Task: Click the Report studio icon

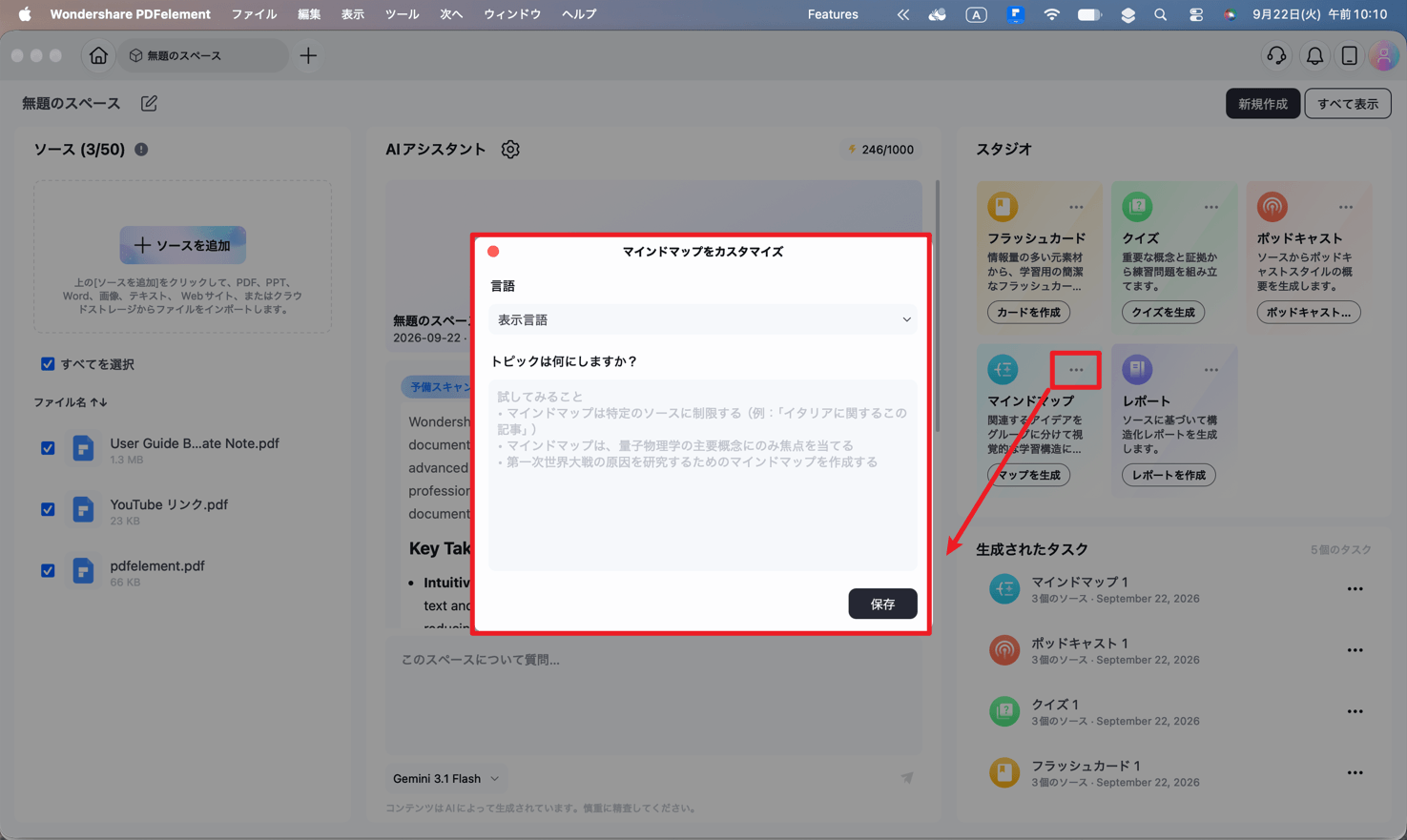Action: 1137,369
